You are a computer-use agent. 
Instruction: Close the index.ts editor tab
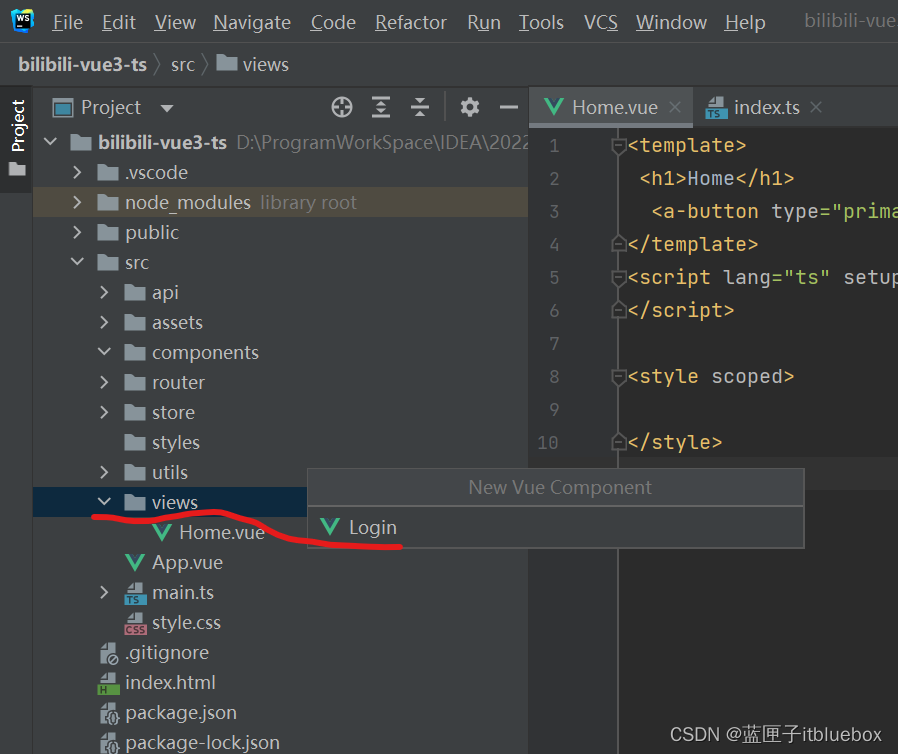pos(816,107)
